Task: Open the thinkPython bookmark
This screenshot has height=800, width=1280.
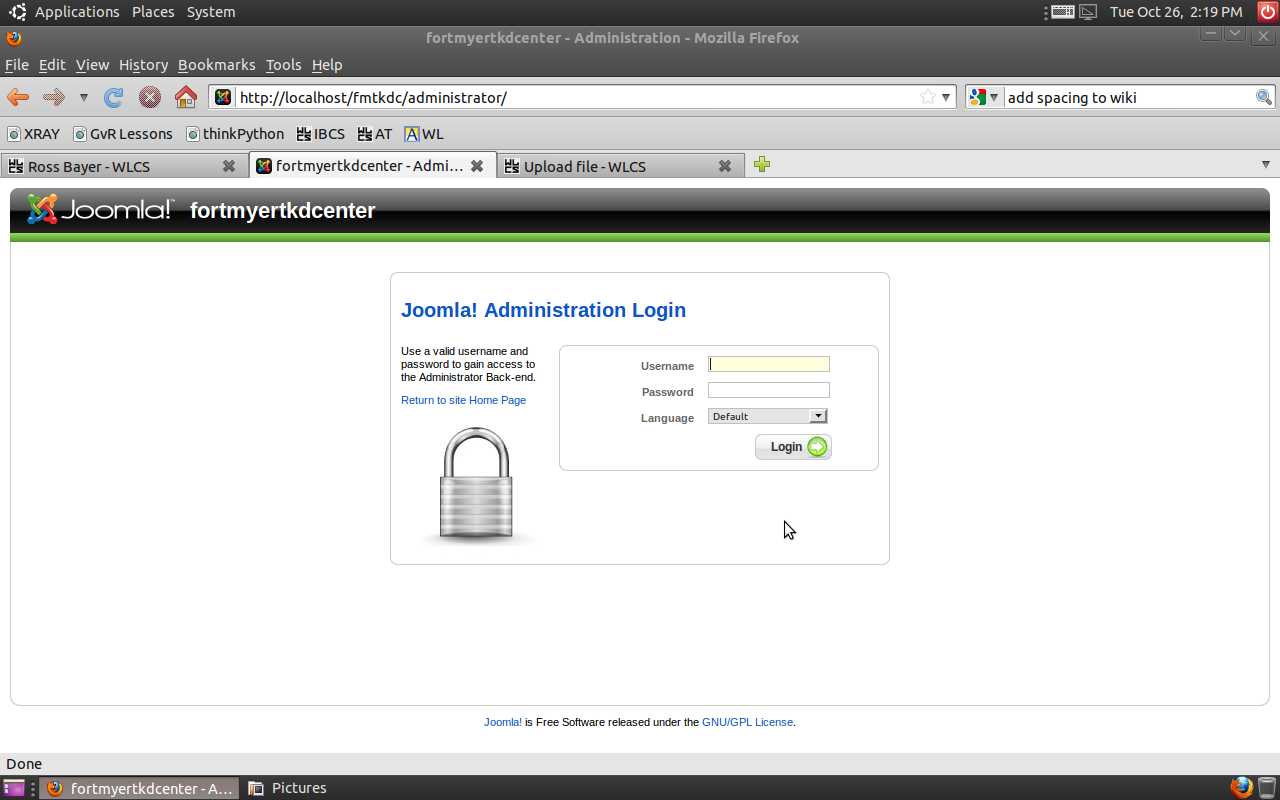Action: [235, 134]
